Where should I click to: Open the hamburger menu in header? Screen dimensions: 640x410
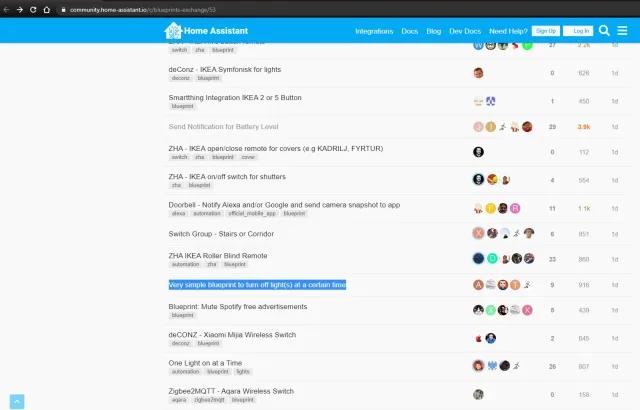click(x=622, y=31)
